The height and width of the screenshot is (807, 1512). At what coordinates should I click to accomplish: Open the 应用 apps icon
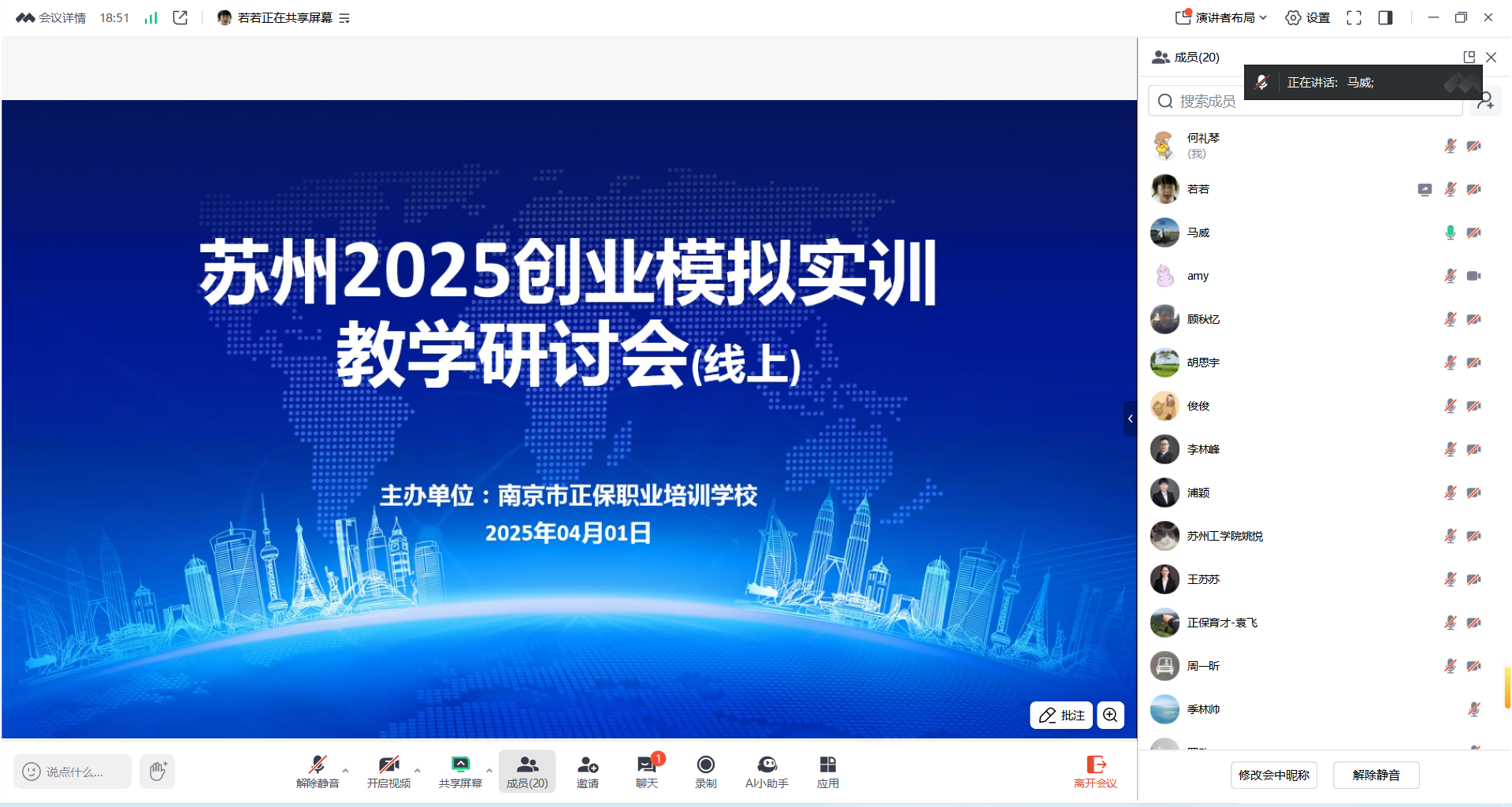tap(827, 770)
